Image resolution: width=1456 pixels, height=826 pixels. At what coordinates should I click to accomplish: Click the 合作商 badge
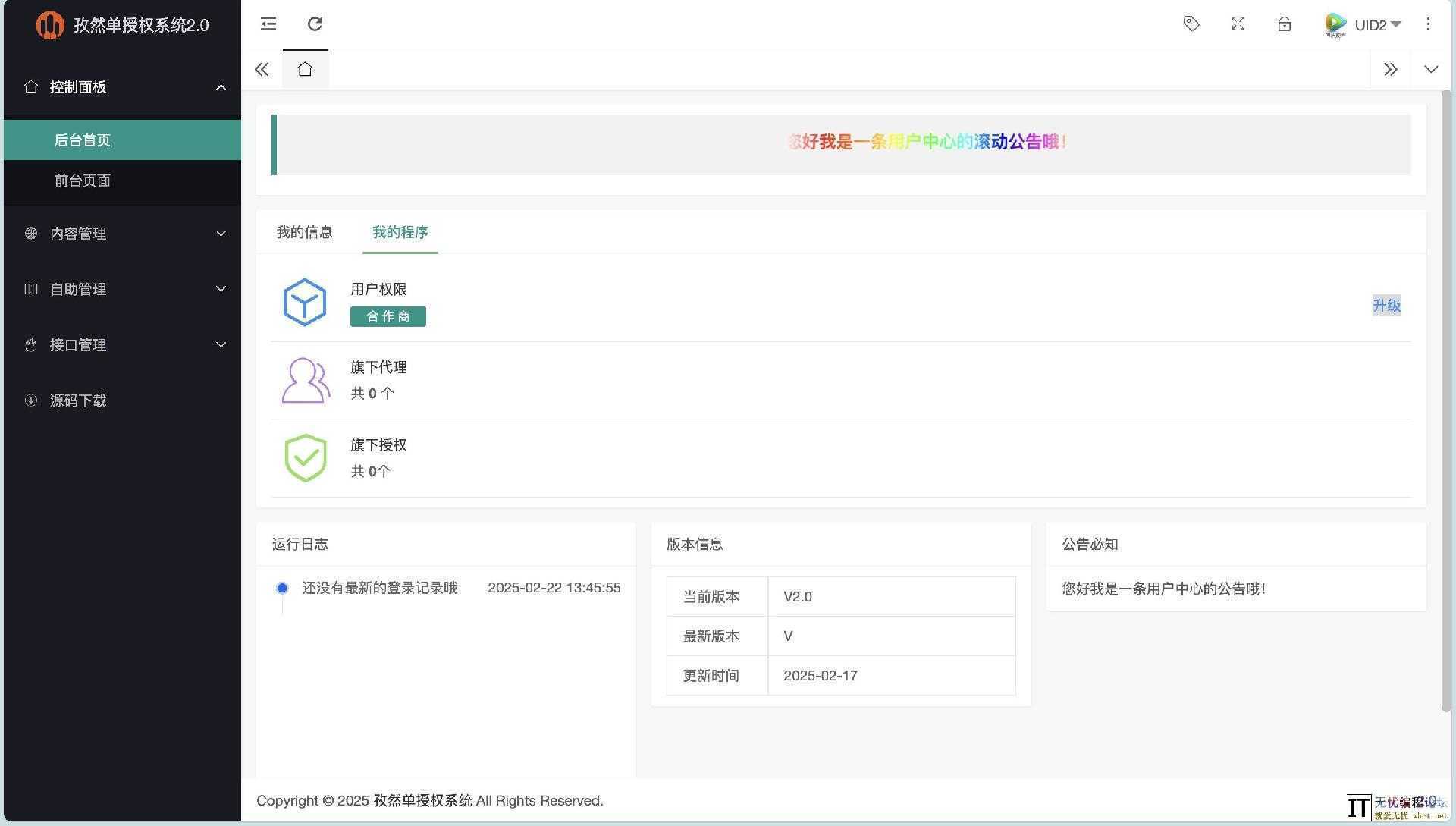388,316
